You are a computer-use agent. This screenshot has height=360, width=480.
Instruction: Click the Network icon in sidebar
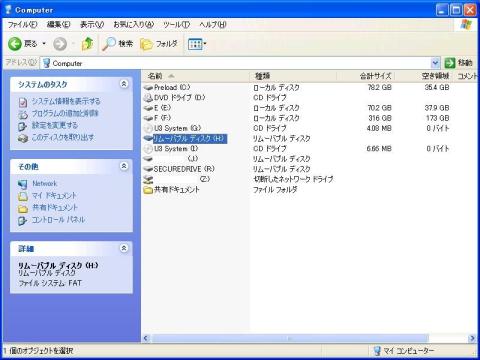23,184
